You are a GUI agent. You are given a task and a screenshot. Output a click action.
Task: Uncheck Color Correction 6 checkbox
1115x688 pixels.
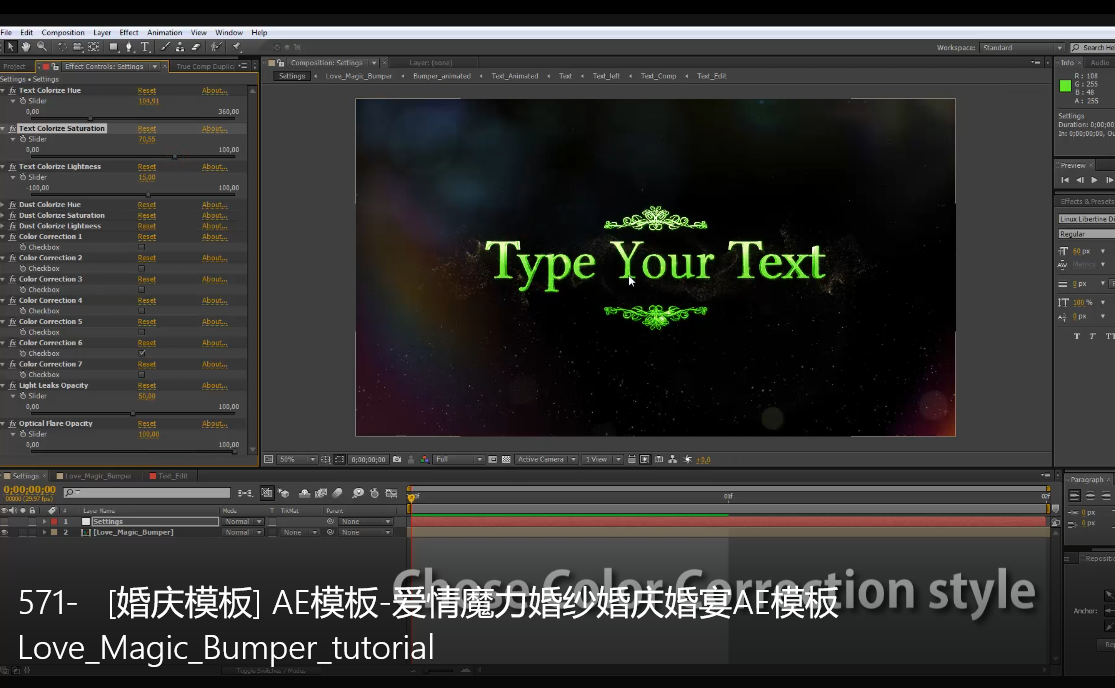pos(142,353)
